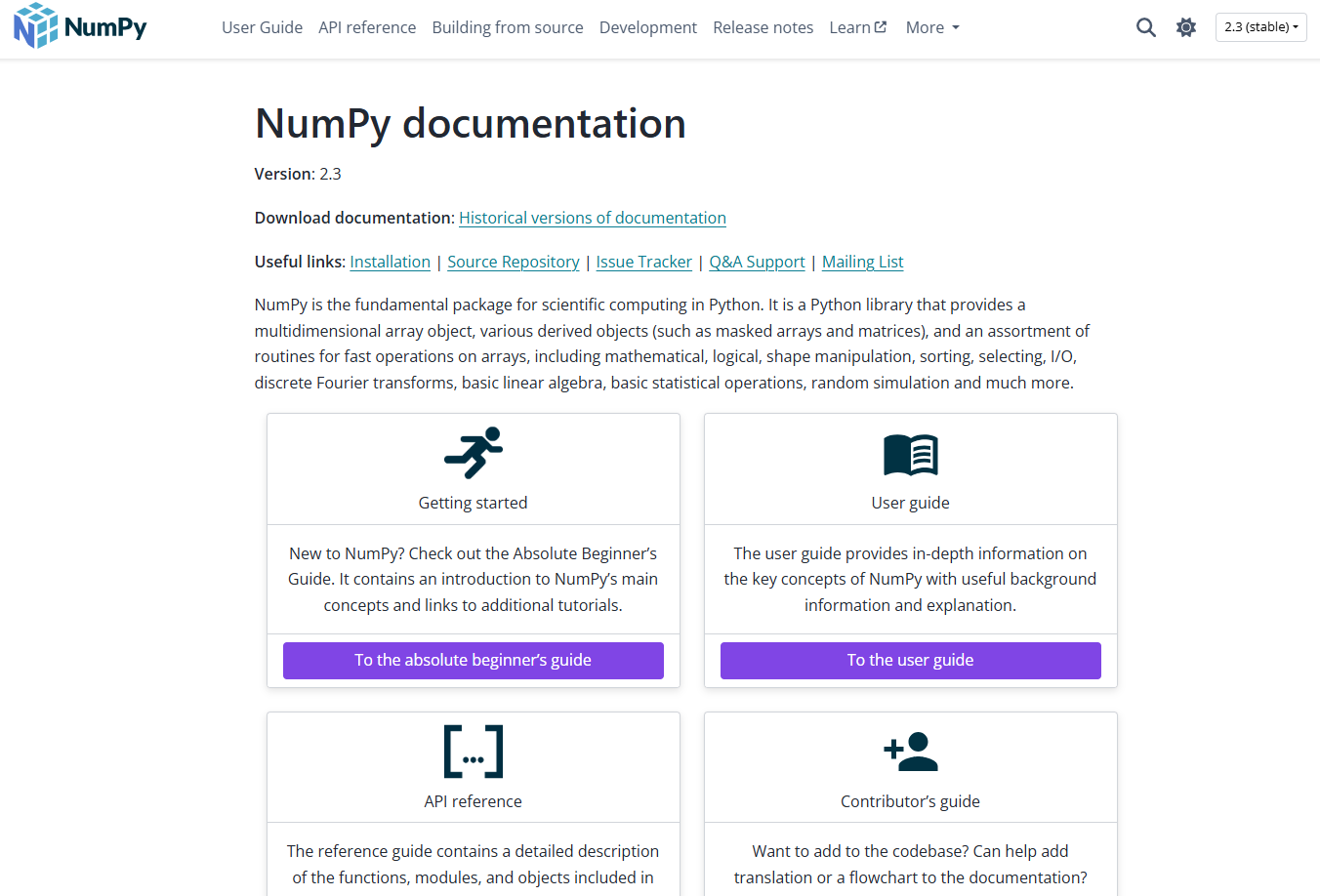Open Release notes in the navbar
This screenshot has height=896, width=1320.
(x=763, y=27)
